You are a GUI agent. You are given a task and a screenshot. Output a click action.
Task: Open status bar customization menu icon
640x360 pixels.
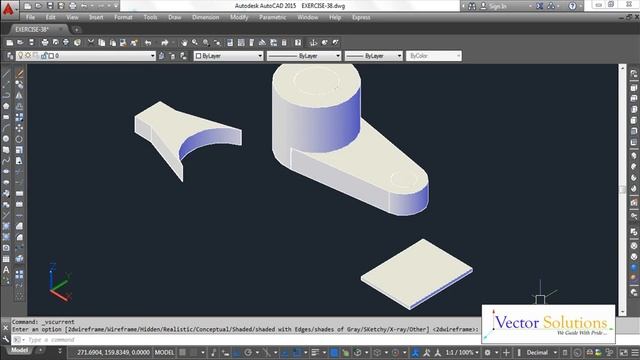coord(635,352)
